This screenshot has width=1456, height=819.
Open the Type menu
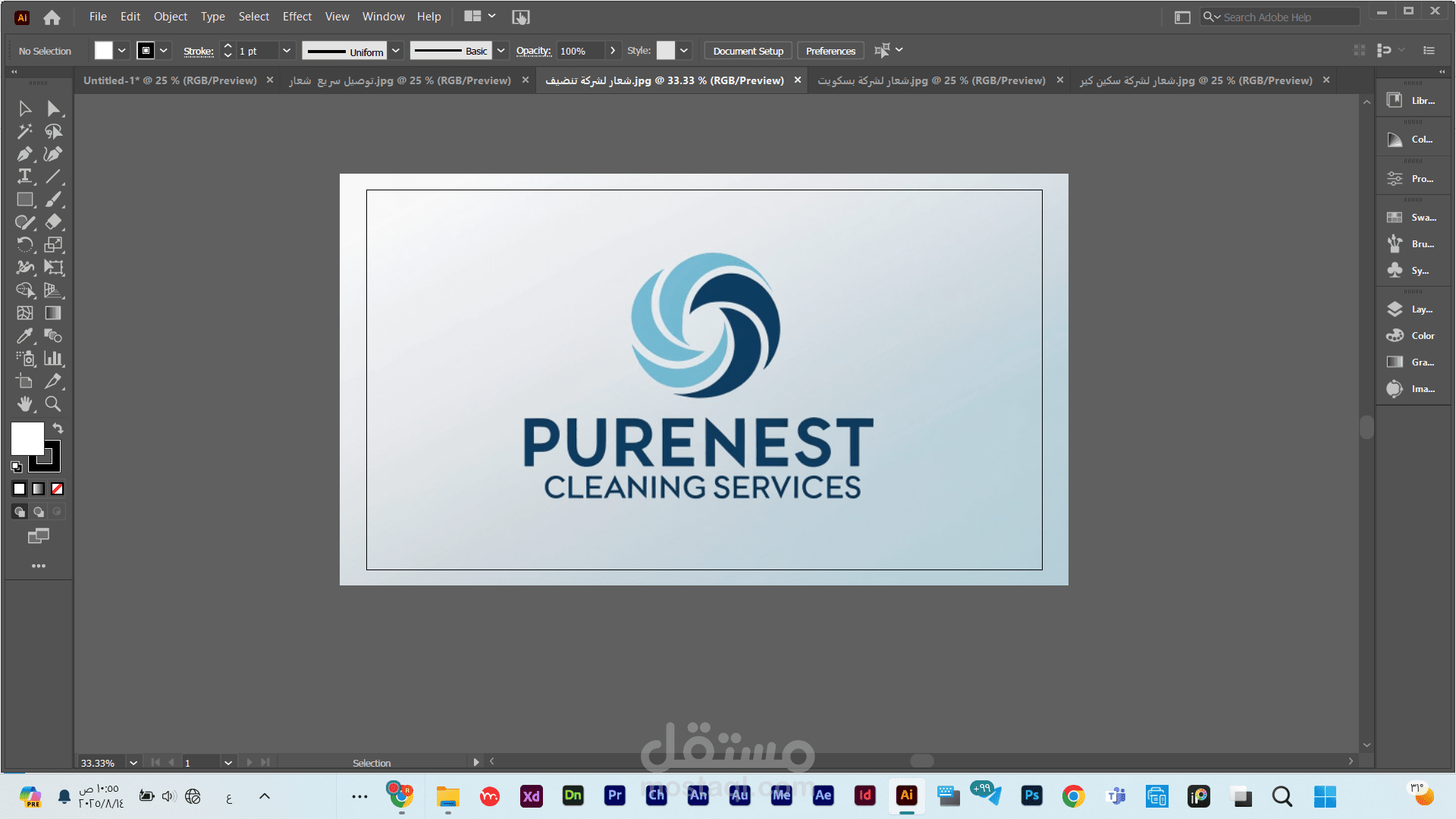[212, 17]
